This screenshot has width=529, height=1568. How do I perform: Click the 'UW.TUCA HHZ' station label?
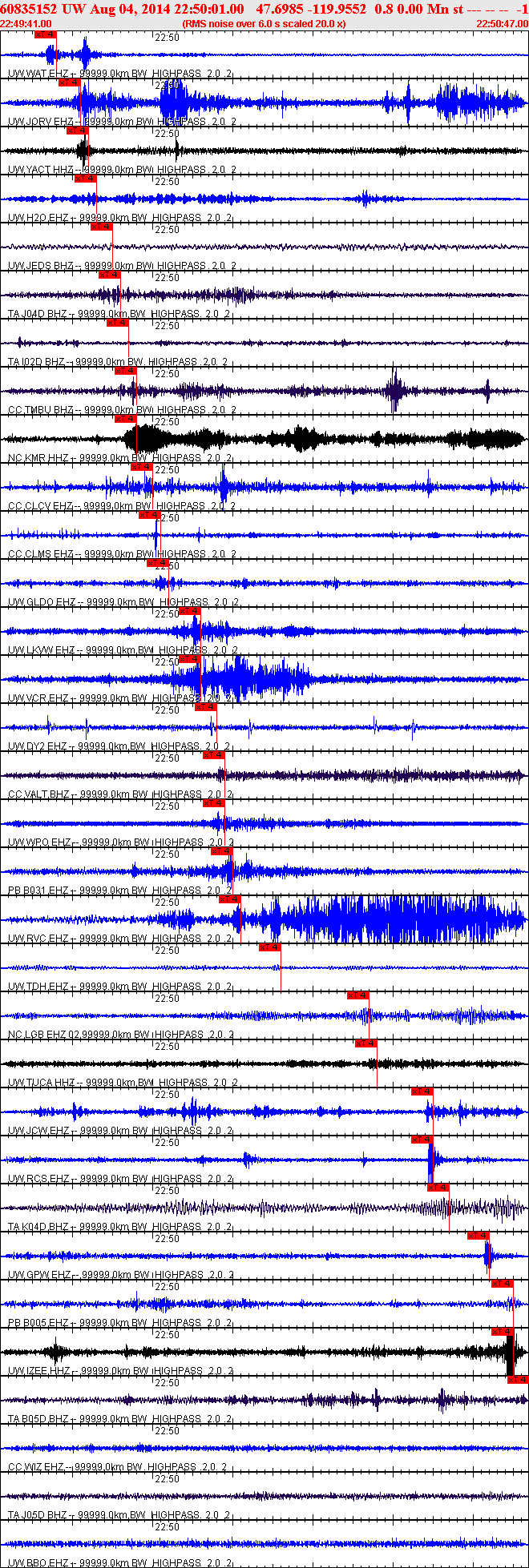click(41, 1083)
